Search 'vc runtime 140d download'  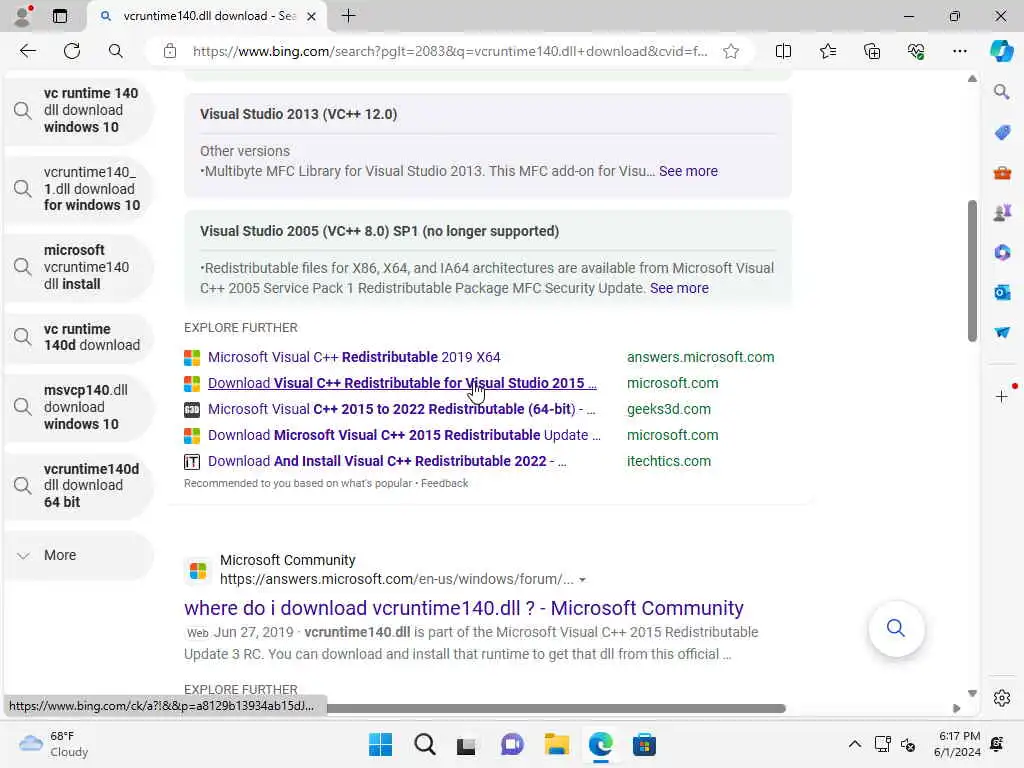[78, 337]
